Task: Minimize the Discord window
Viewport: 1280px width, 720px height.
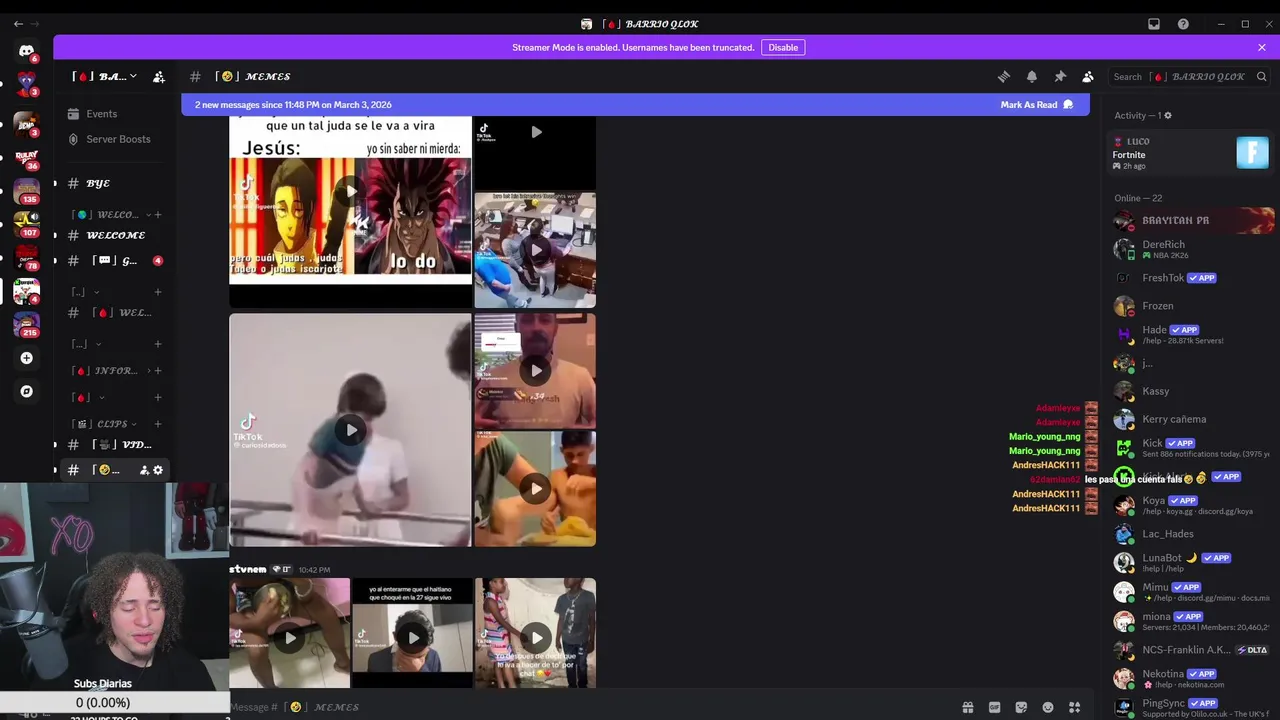Action: [1221, 24]
